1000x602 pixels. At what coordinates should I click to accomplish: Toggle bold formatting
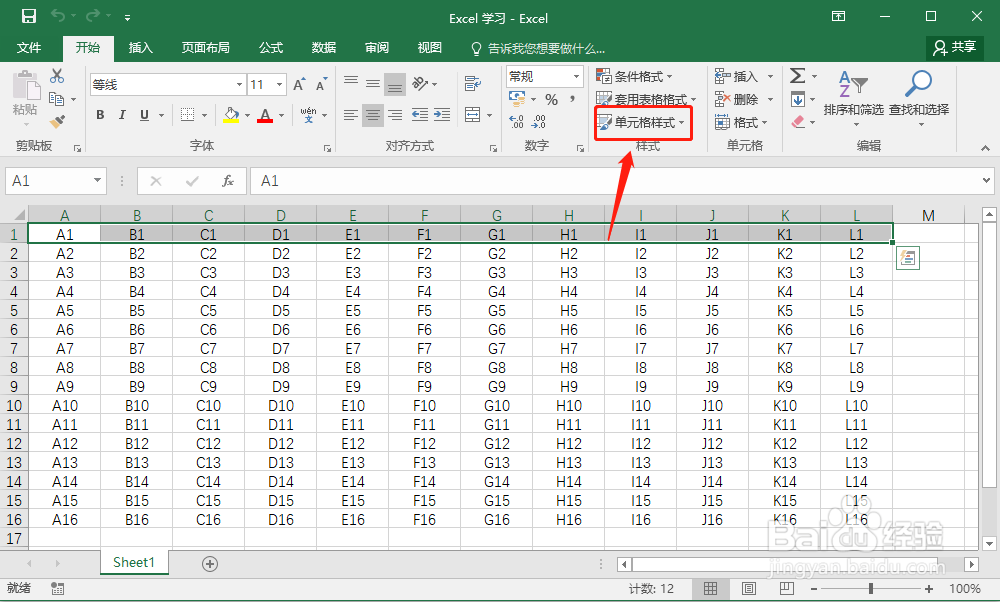tap(100, 115)
